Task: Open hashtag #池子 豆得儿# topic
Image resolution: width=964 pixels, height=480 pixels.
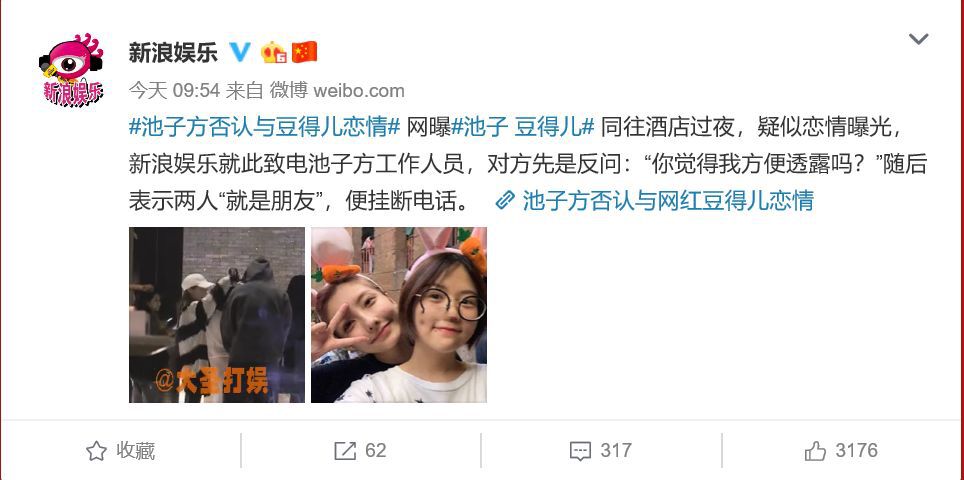Action: coord(523,127)
